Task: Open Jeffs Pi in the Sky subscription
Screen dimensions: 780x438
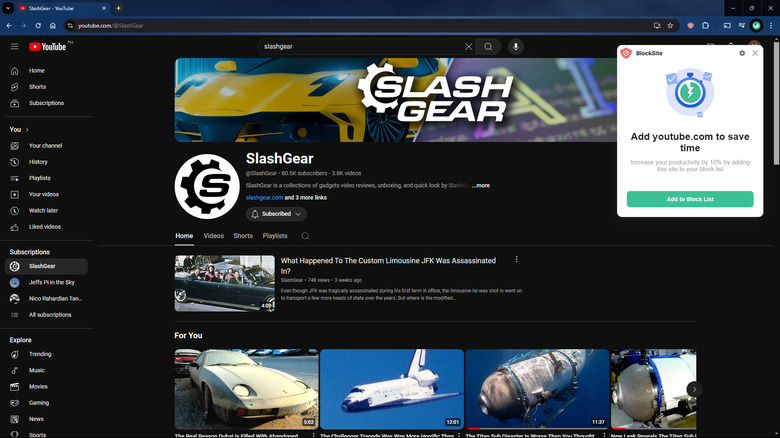Action: pos(46,282)
